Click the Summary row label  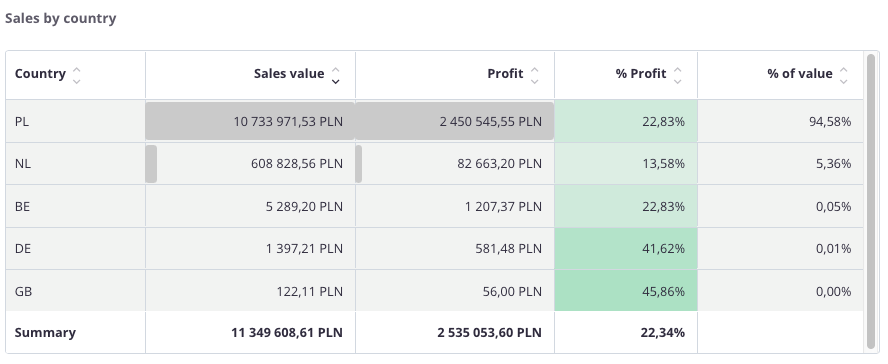click(45, 332)
